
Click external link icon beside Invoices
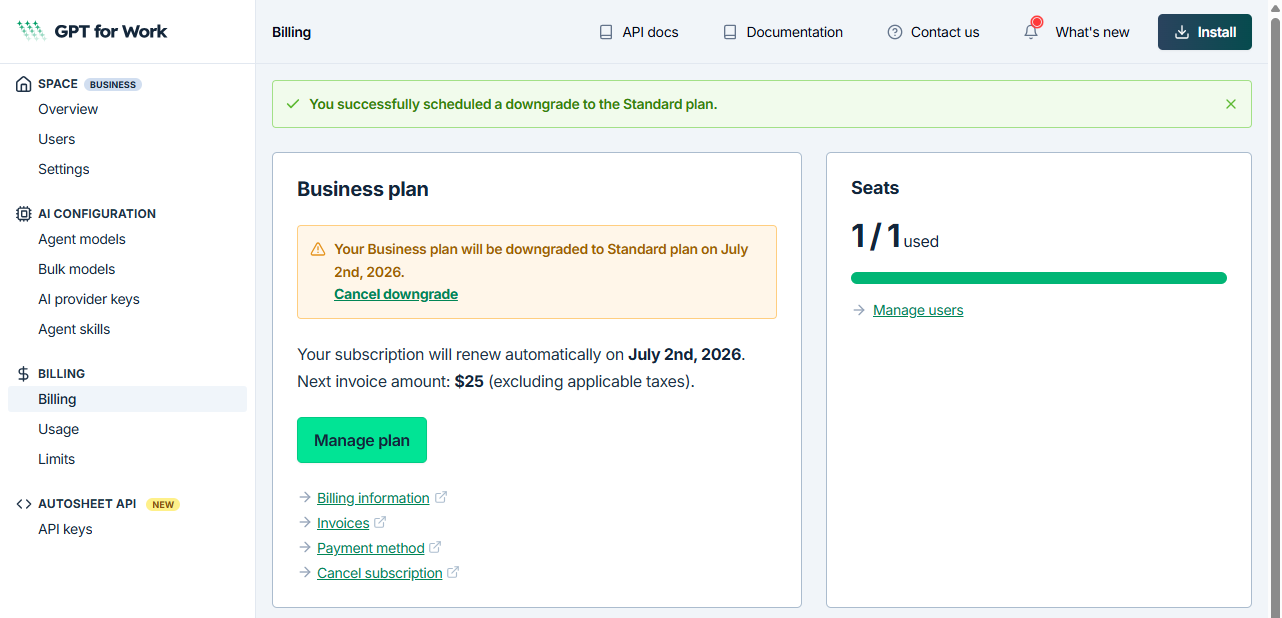[x=380, y=522]
